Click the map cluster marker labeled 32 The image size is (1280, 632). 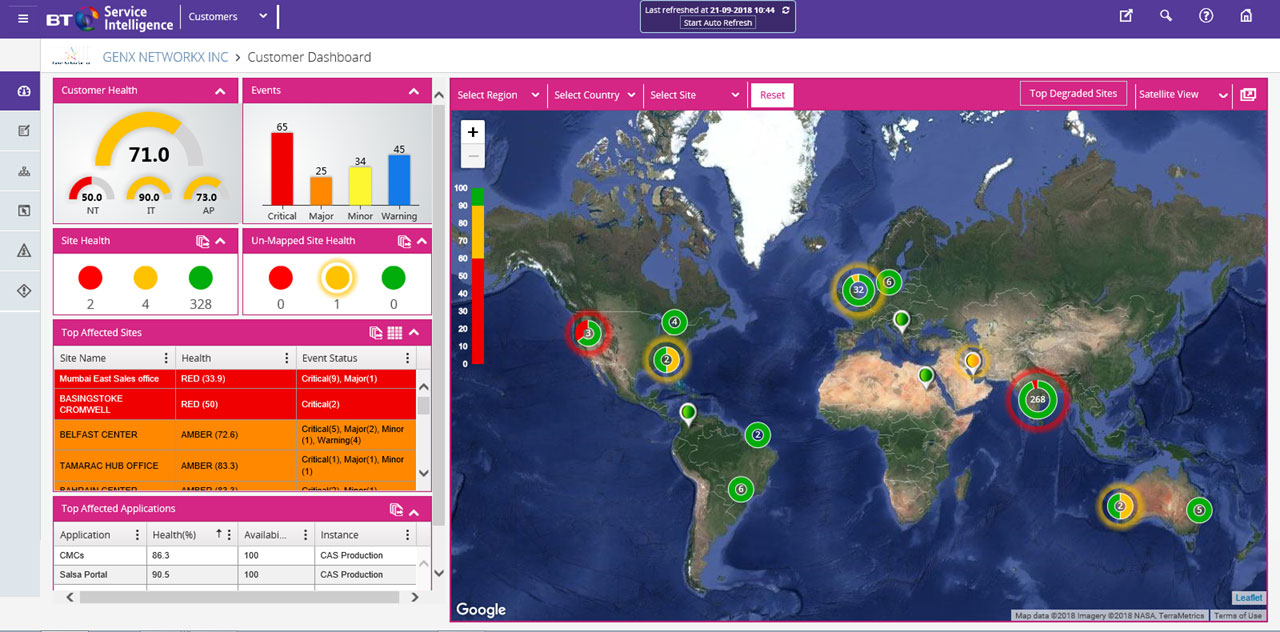tap(857, 291)
